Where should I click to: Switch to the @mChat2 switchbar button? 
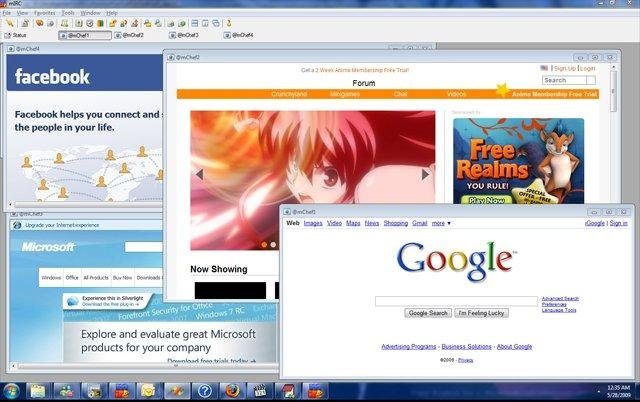(129, 36)
